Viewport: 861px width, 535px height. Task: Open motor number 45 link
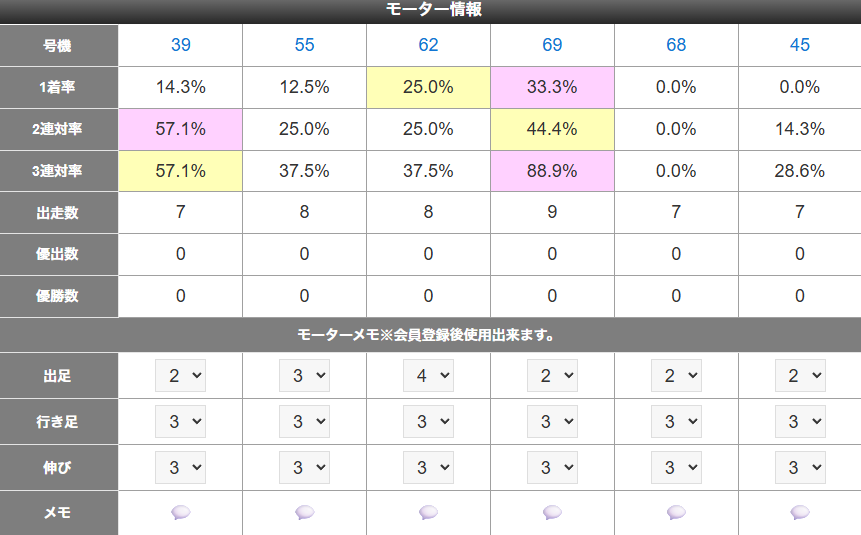pyautogui.click(x=800, y=44)
